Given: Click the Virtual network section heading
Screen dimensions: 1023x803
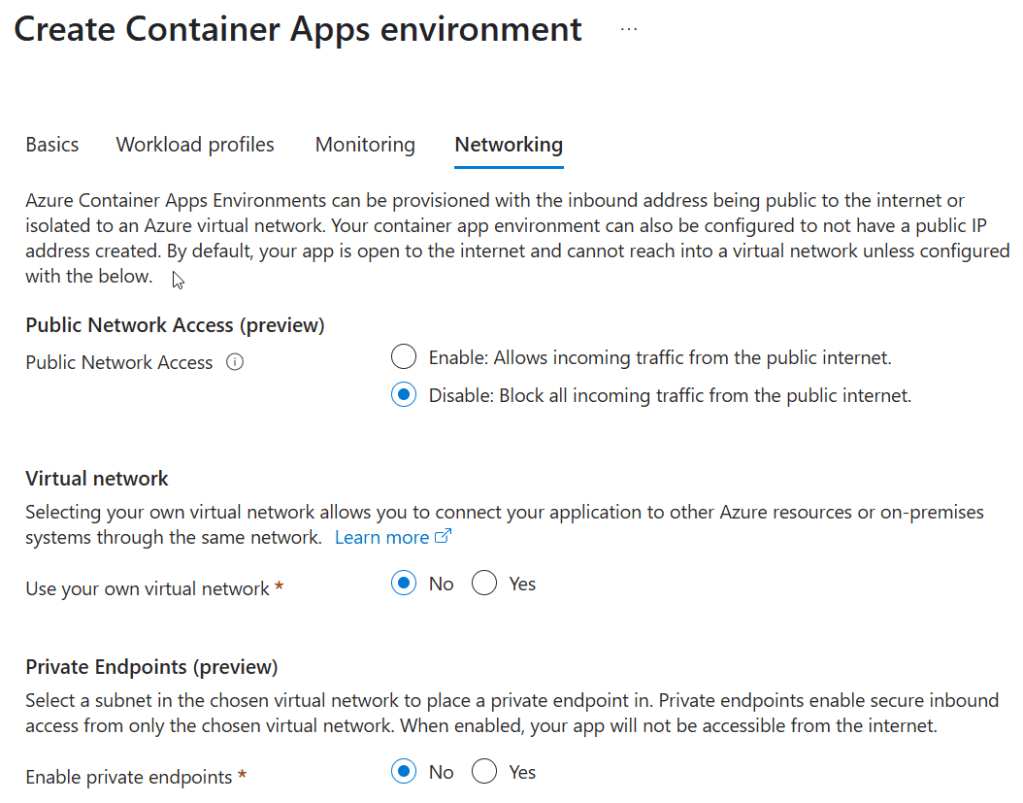Looking at the screenshot, I should pyautogui.click(x=96, y=478).
